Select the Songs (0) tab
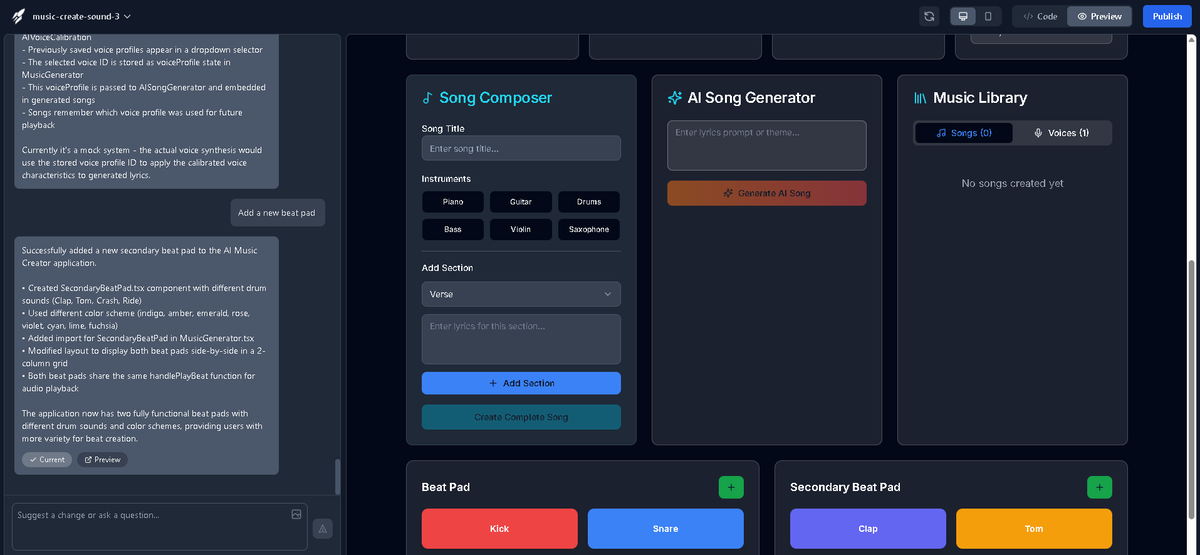 click(x=964, y=133)
